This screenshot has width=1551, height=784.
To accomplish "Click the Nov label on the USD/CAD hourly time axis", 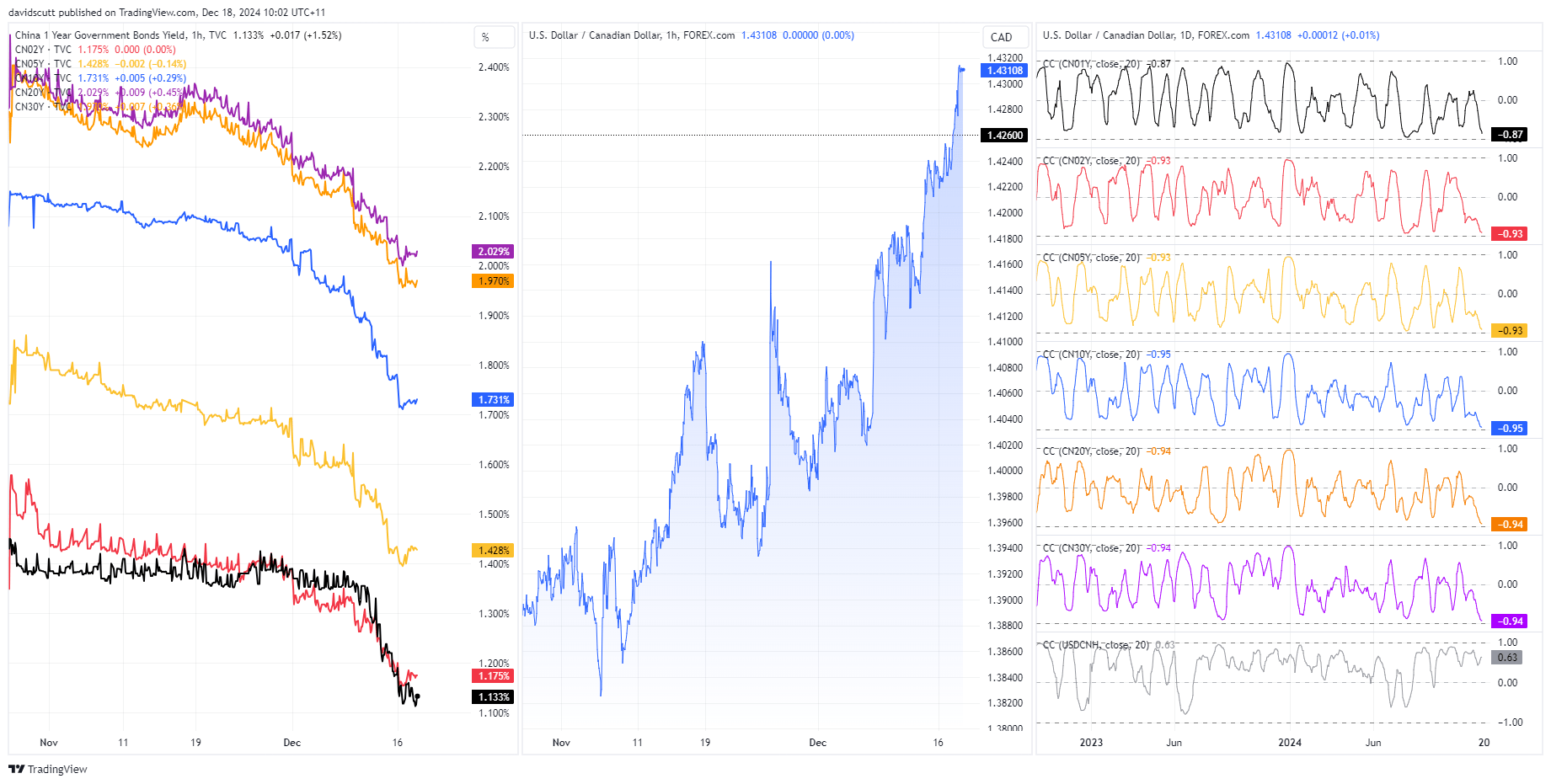I will (x=561, y=743).
